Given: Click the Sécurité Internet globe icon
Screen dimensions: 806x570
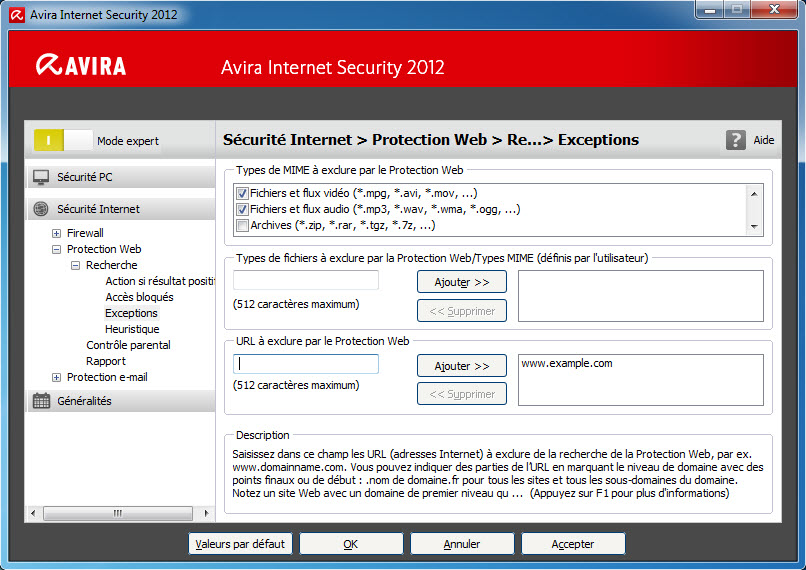Looking at the screenshot, I should [41, 209].
